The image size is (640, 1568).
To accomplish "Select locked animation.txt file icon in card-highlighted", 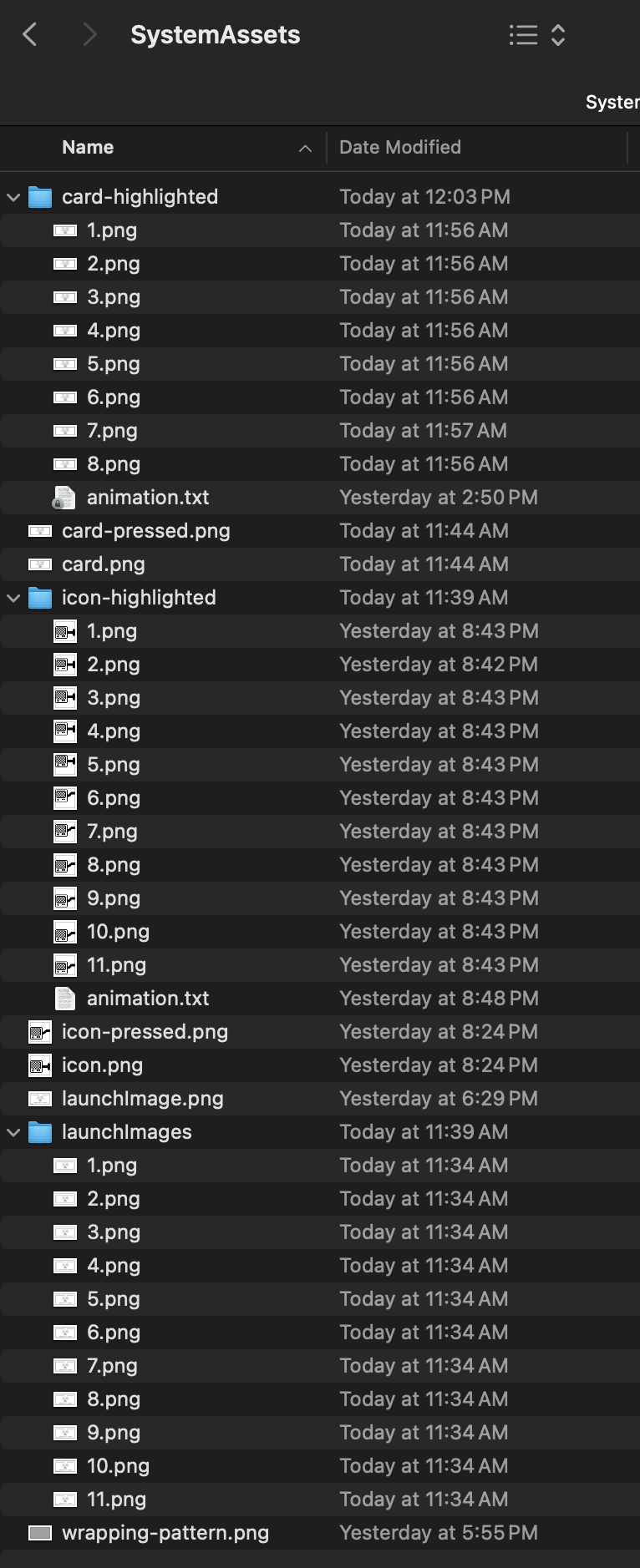I will [64, 498].
